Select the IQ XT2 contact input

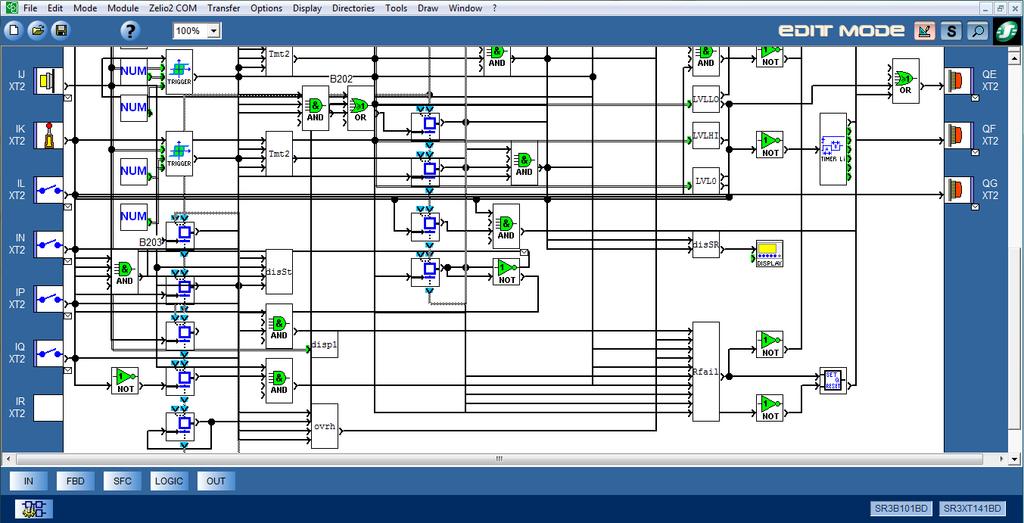pos(48,353)
